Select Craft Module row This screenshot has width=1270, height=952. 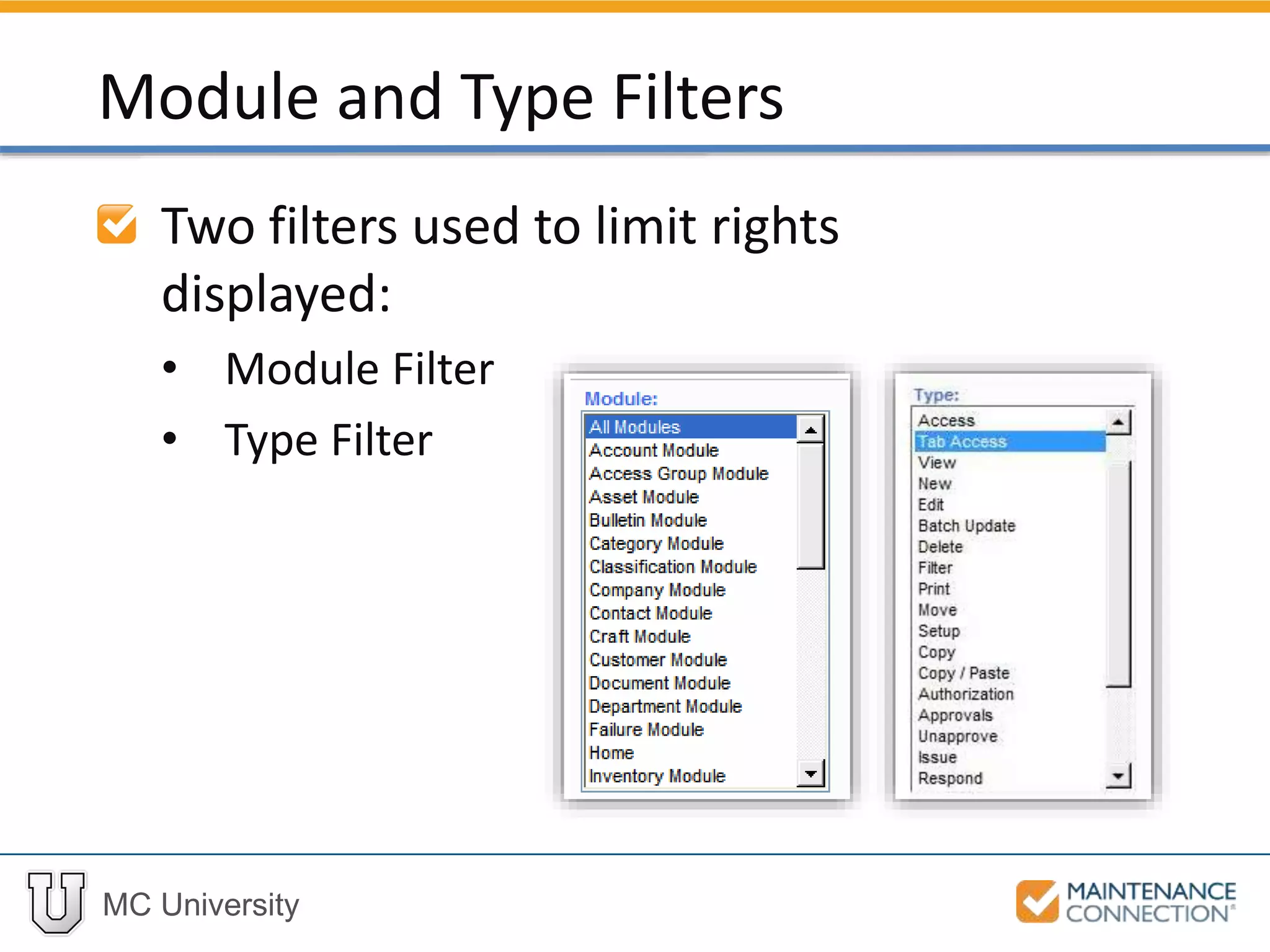pos(690,637)
